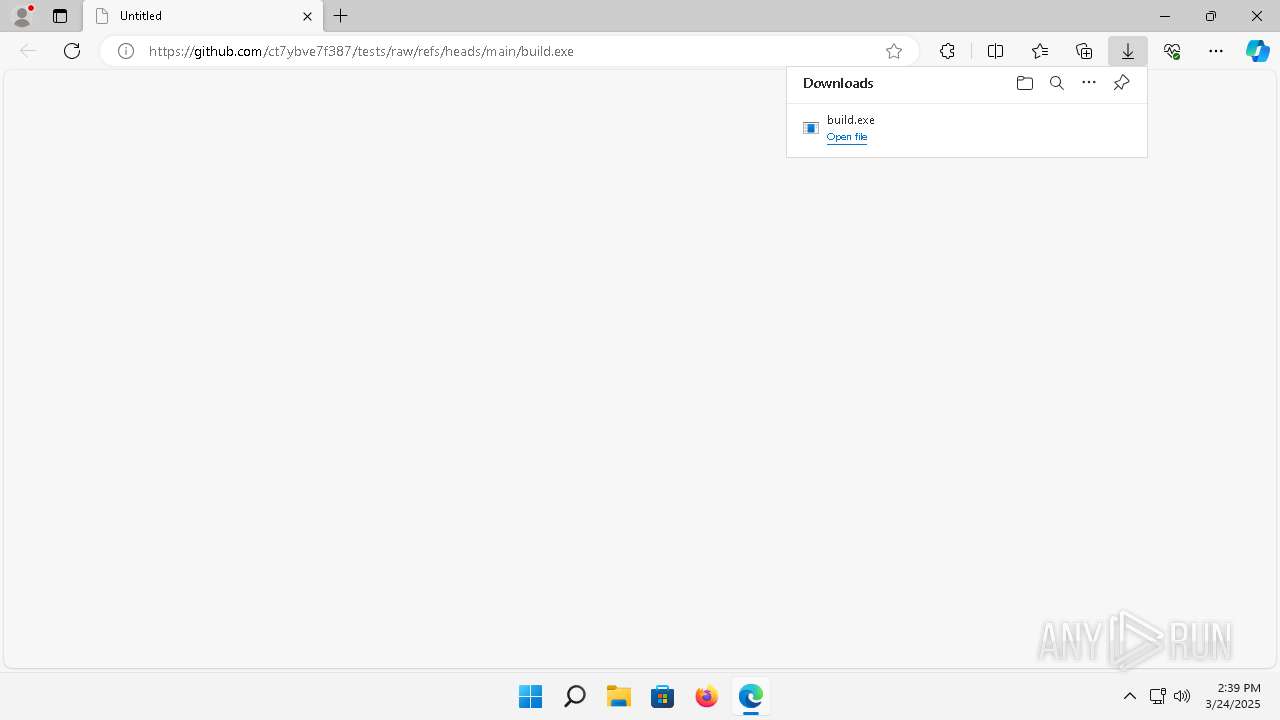Viewport: 1280px width, 720px height.
Task: Open Collections panel
Action: point(1084,51)
